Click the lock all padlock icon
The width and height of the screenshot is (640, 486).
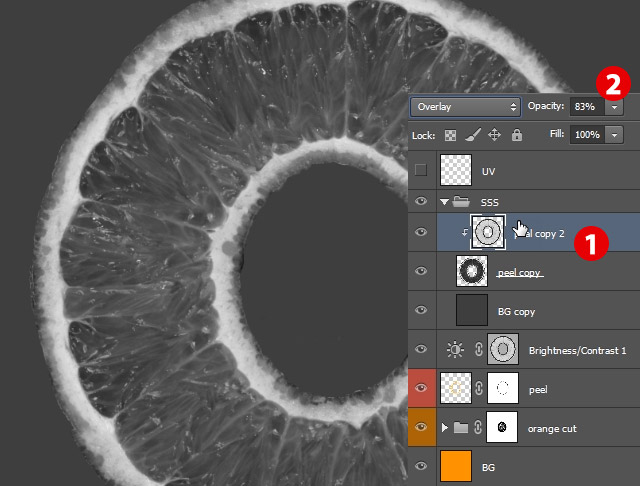coord(517,135)
